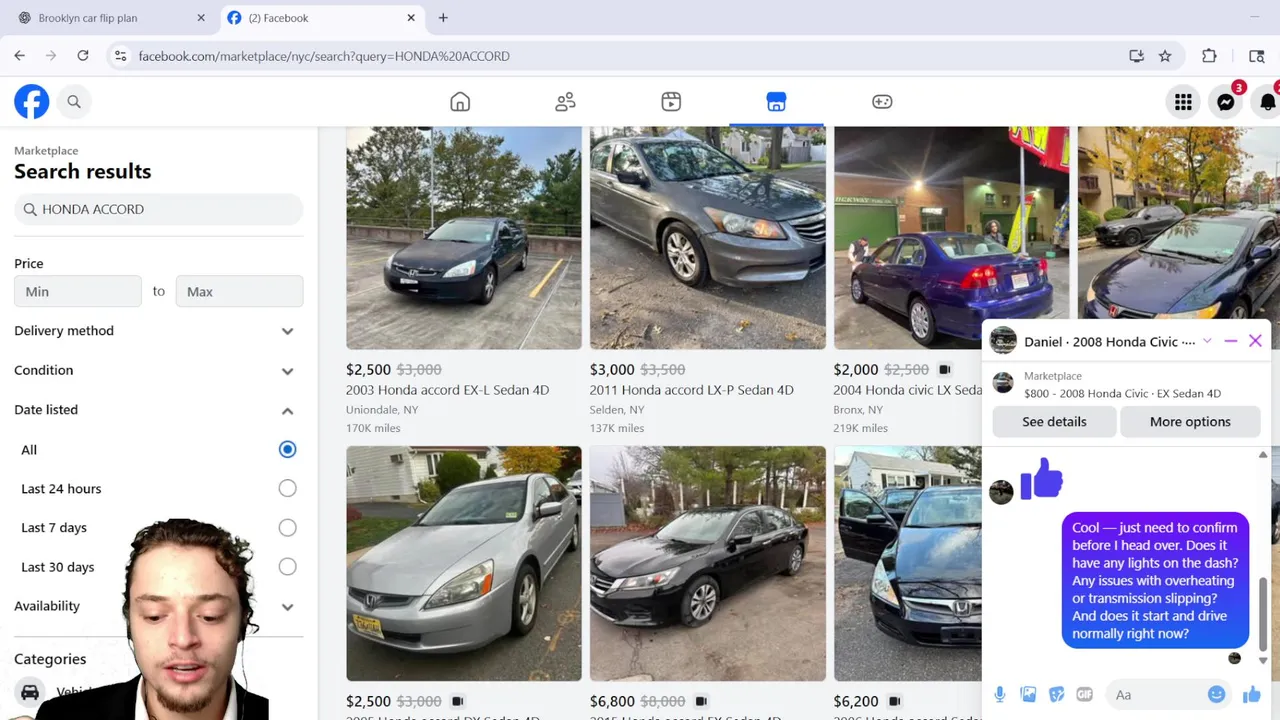Click the microphone voice clip icon in chat
The image size is (1280, 720).
click(999, 695)
